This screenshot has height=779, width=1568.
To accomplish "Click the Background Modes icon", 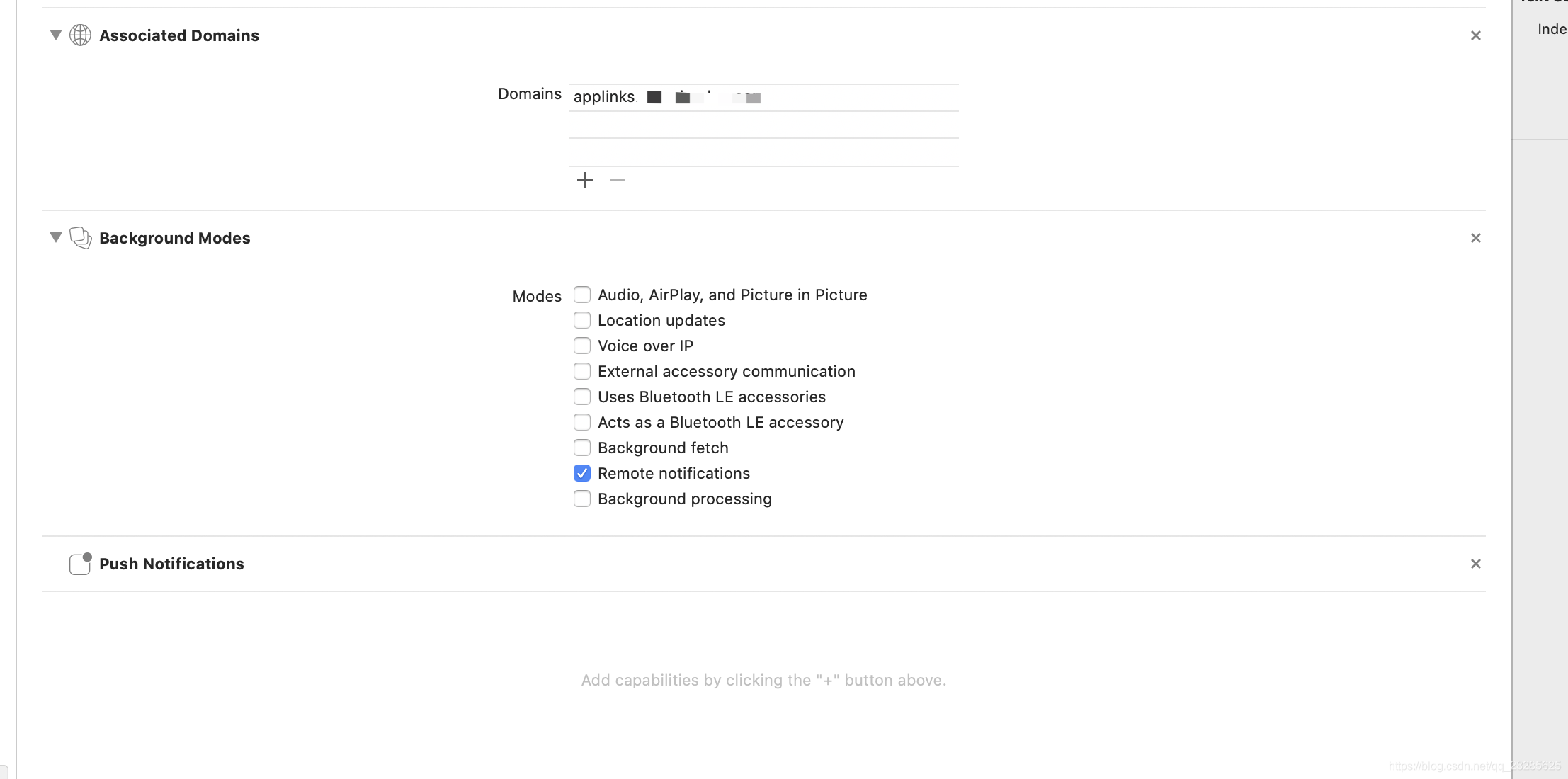I will (80, 237).
